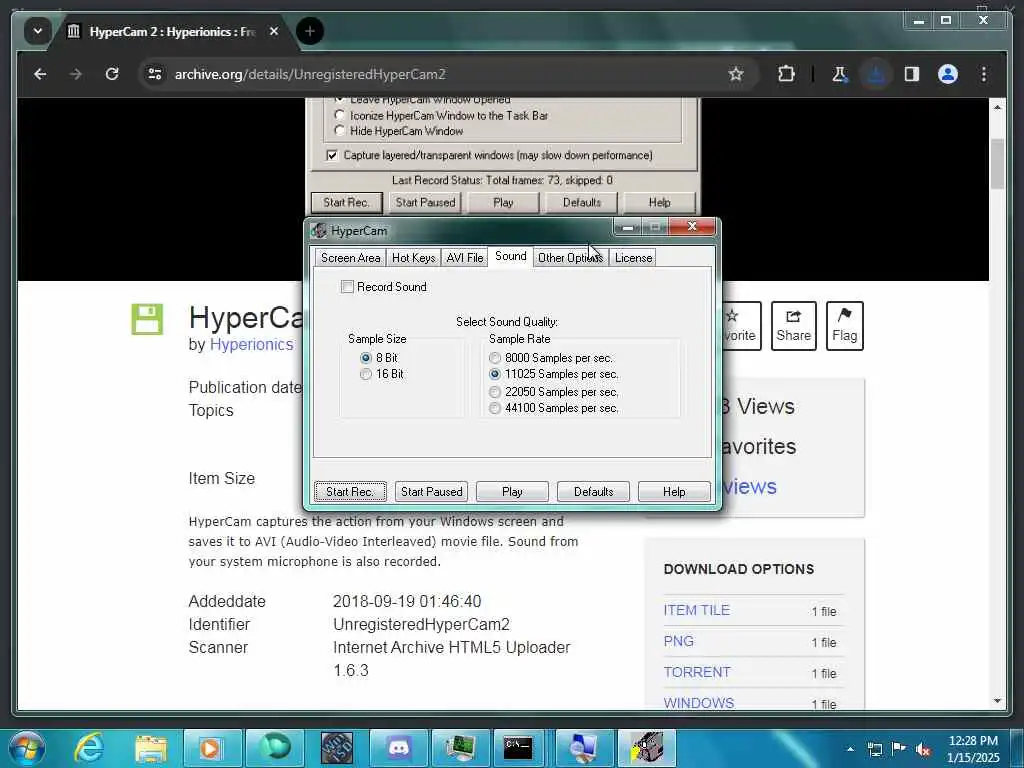
Task: Bookmark this page with the star icon
Action: click(736, 74)
